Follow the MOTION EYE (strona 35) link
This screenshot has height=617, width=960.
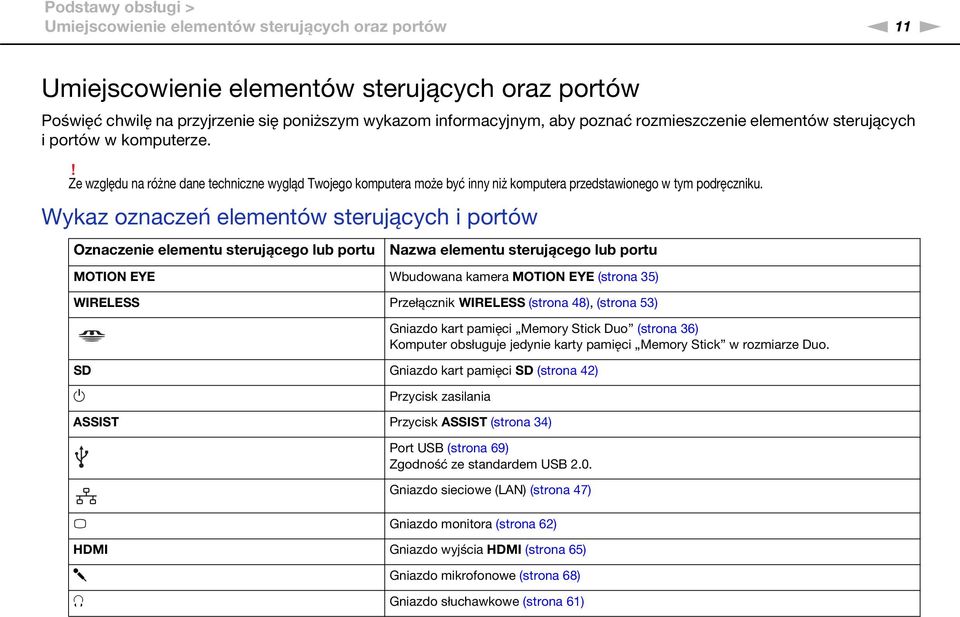(x=628, y=277)
